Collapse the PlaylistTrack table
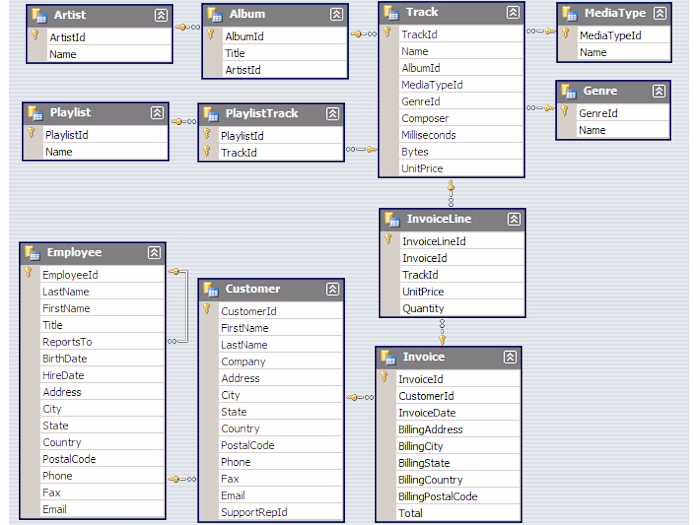The width and height of the screenshot is (700, 525). click(x=333, y=114)
